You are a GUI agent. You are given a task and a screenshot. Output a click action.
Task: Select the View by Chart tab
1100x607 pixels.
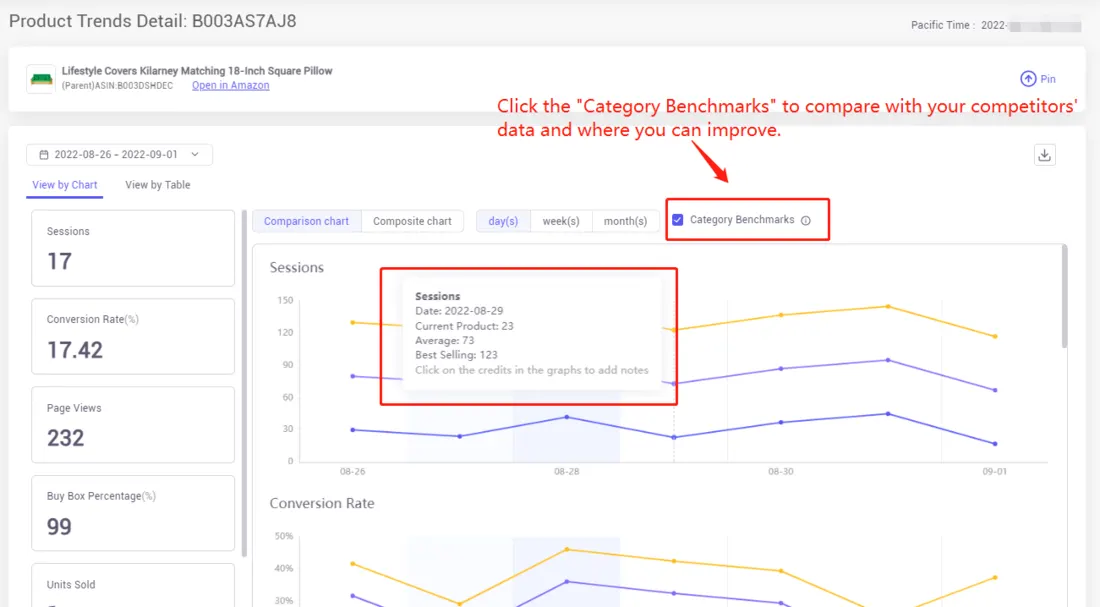[64, 185]
